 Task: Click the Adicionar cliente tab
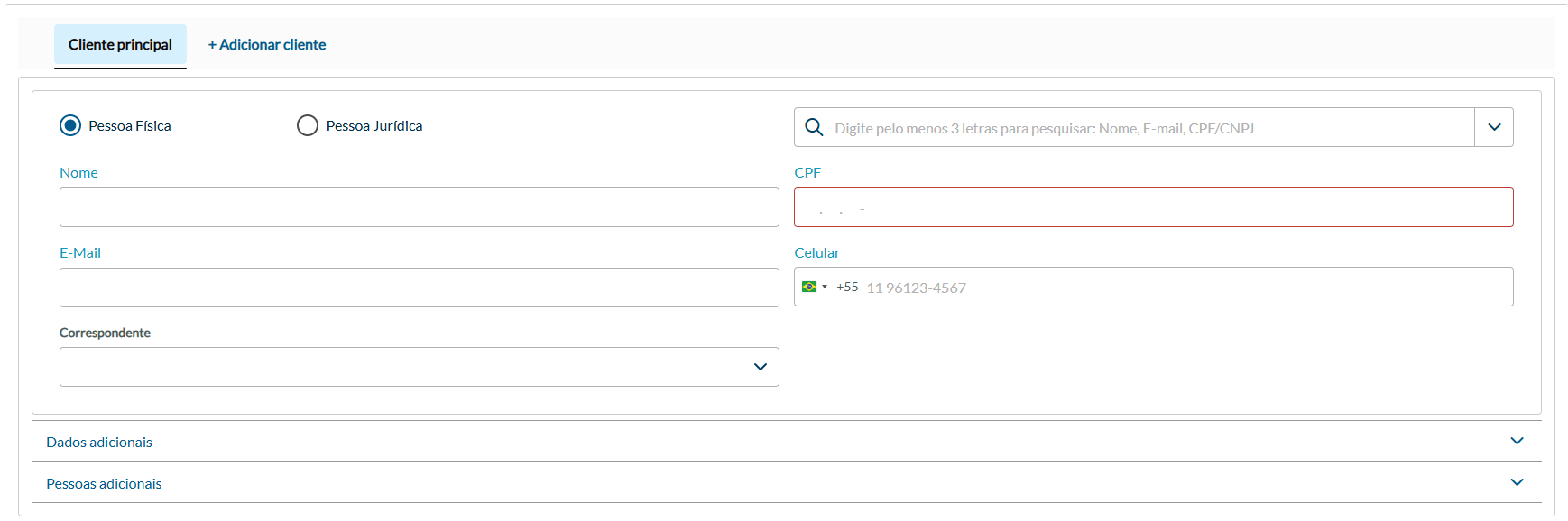[267, 45]
